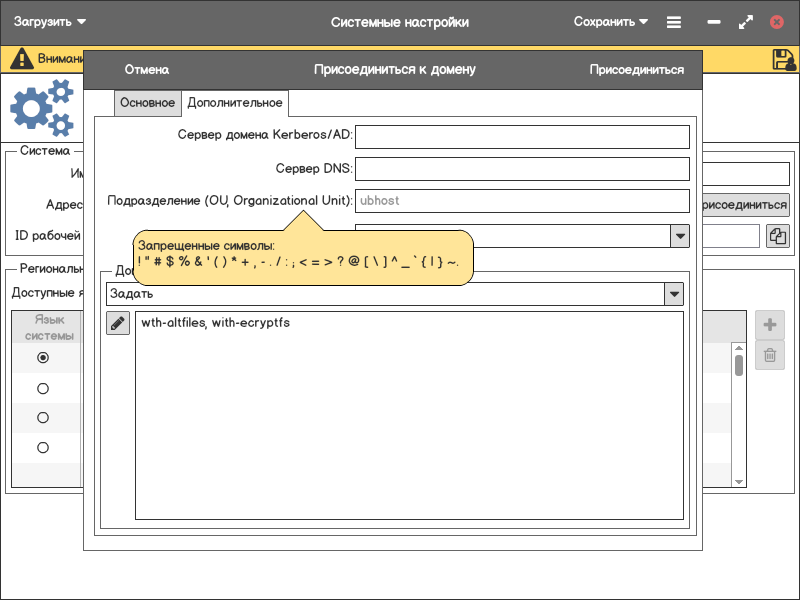800x600 pixels.
Task: Select the last system language radio button
Action: [x=43, y=447]
